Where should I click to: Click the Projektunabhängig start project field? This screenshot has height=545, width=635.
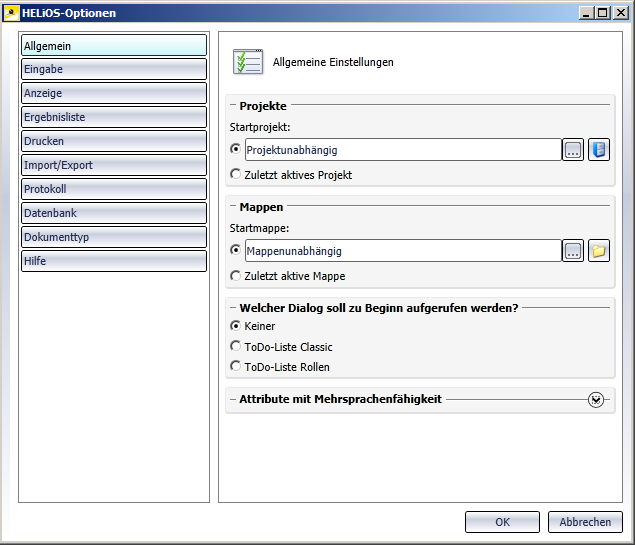pos(403,150)
